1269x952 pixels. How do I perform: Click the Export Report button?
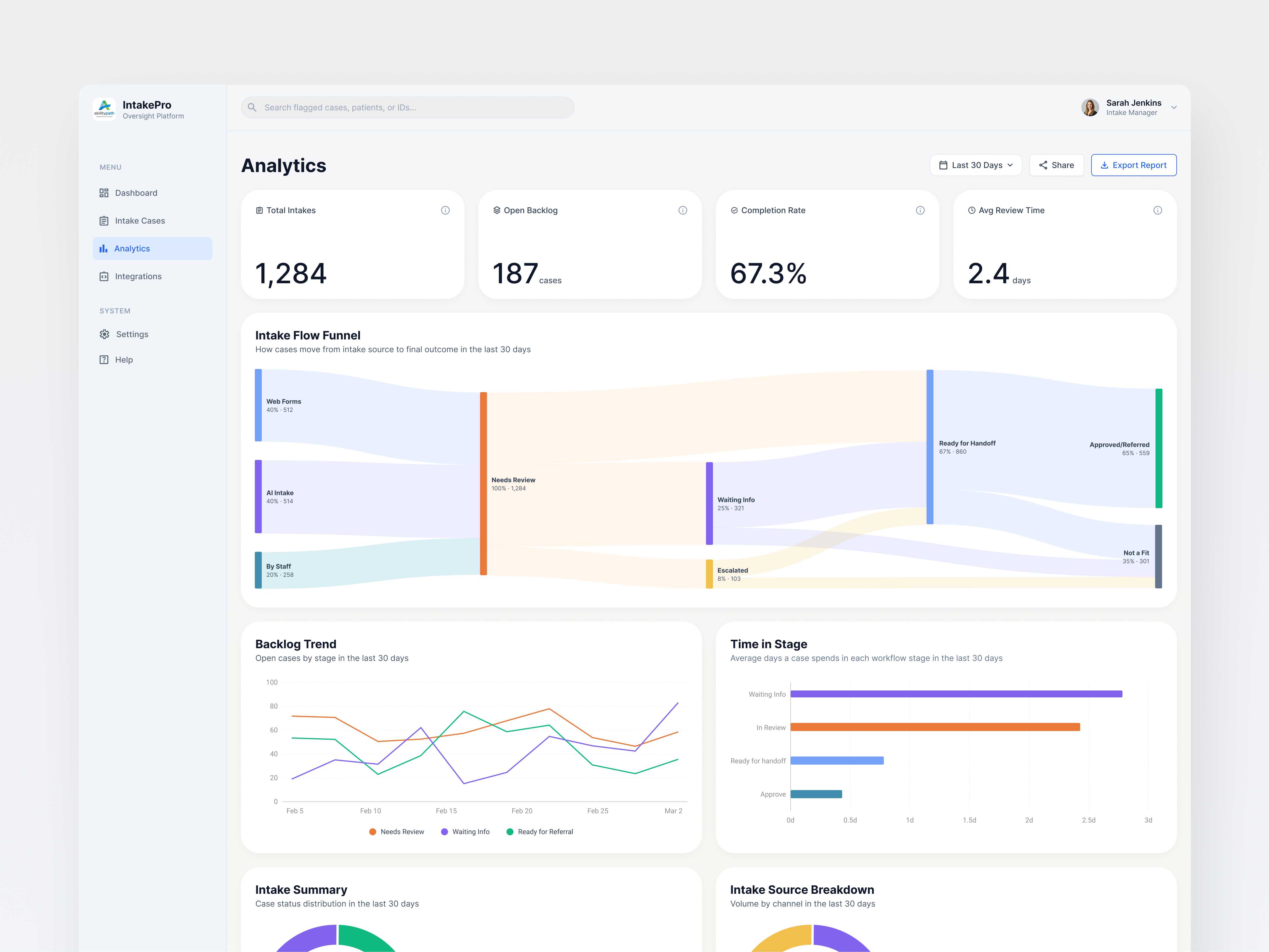[x=1133, y=165]
